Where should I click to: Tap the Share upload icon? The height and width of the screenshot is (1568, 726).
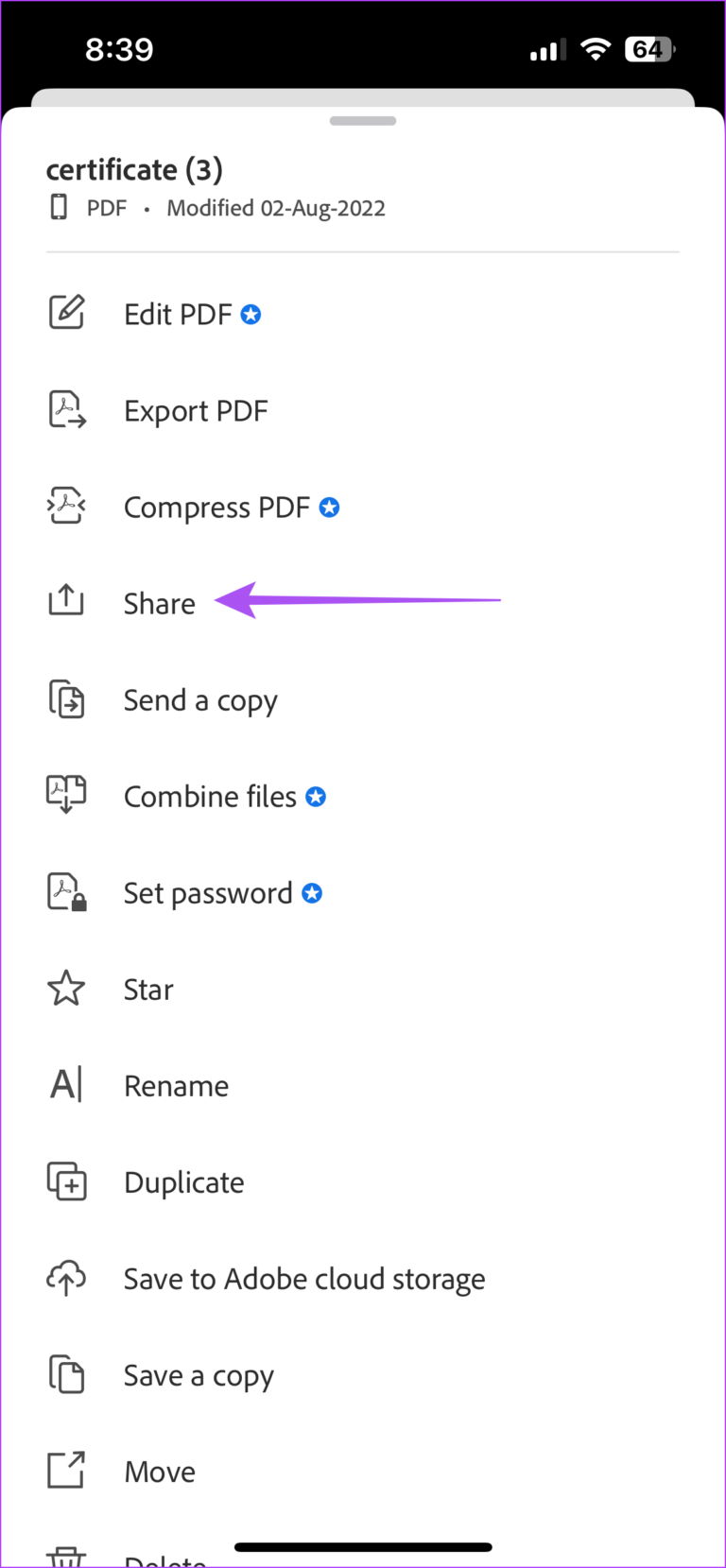[65, 600]
